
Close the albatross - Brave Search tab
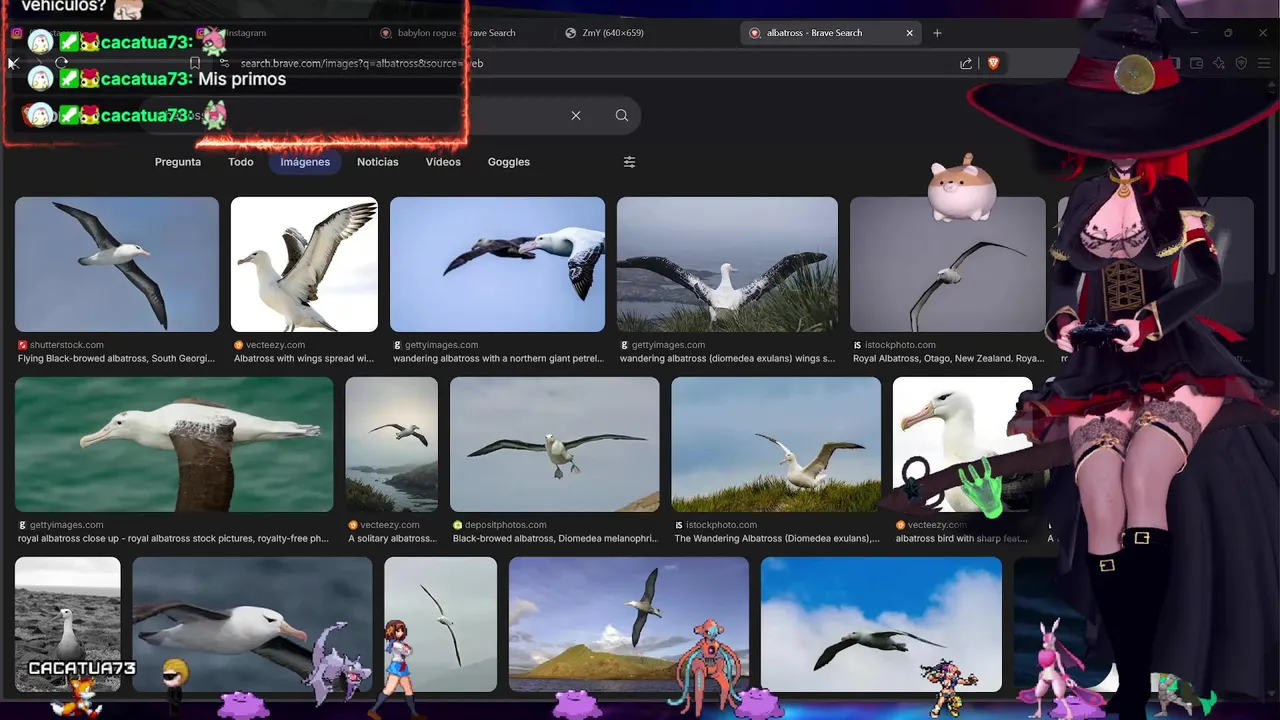pyautogui.click(x=909, y=33)
